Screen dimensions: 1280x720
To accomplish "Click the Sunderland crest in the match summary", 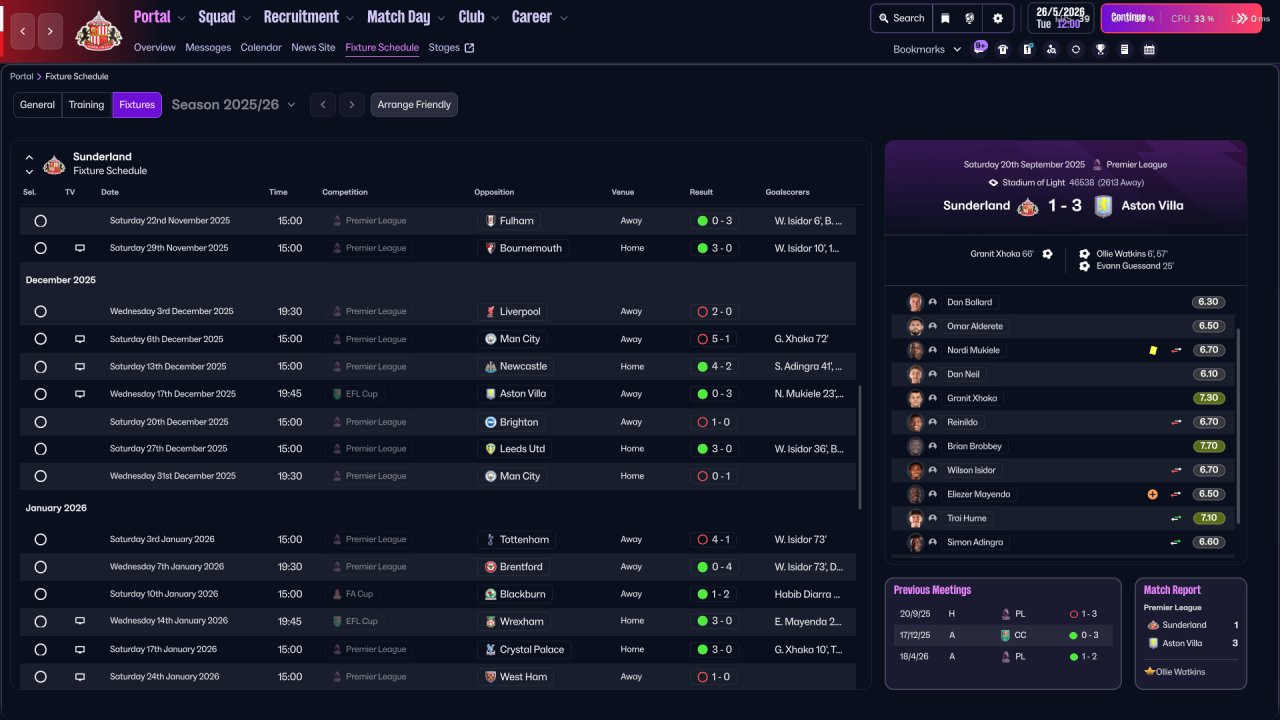I will pyautogui.click(x=1028, y=206).
